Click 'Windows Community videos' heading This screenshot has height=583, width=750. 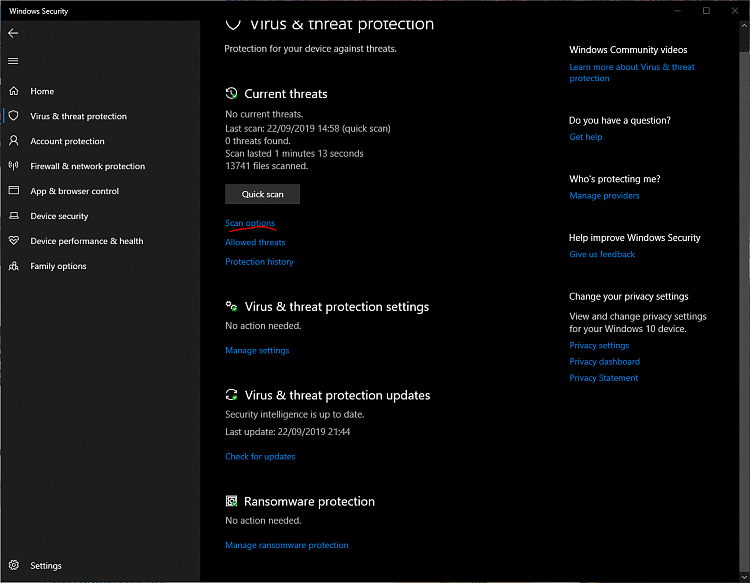click(628, 50)
